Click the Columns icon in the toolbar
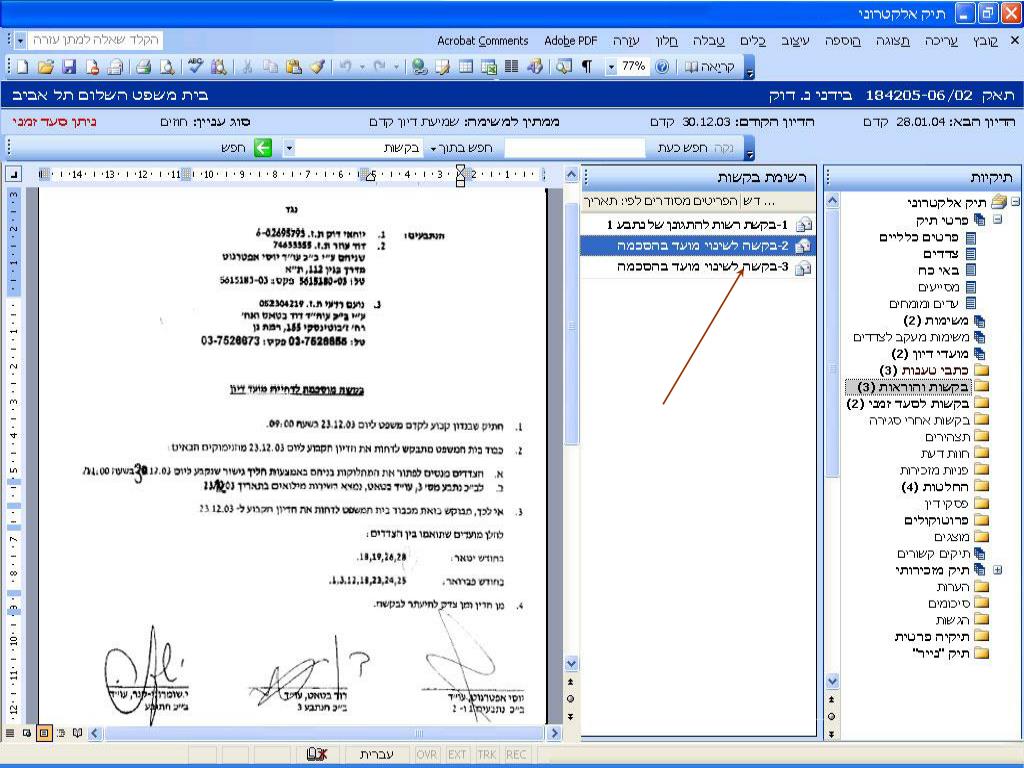The width and height of the screenshot is (1024, 768). tap(512, 67)
